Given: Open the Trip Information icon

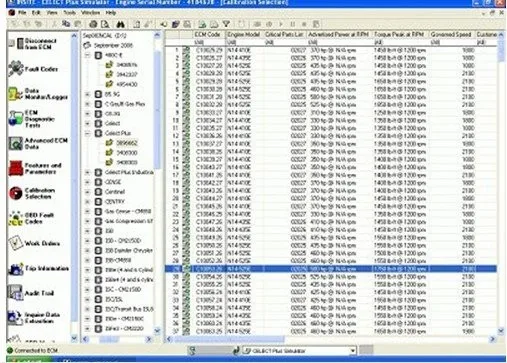Looking at the screenshot, I should point(15,268).
